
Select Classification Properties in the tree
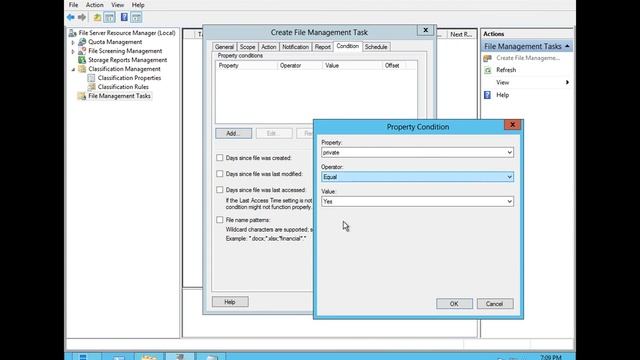[x=129, y=78]
